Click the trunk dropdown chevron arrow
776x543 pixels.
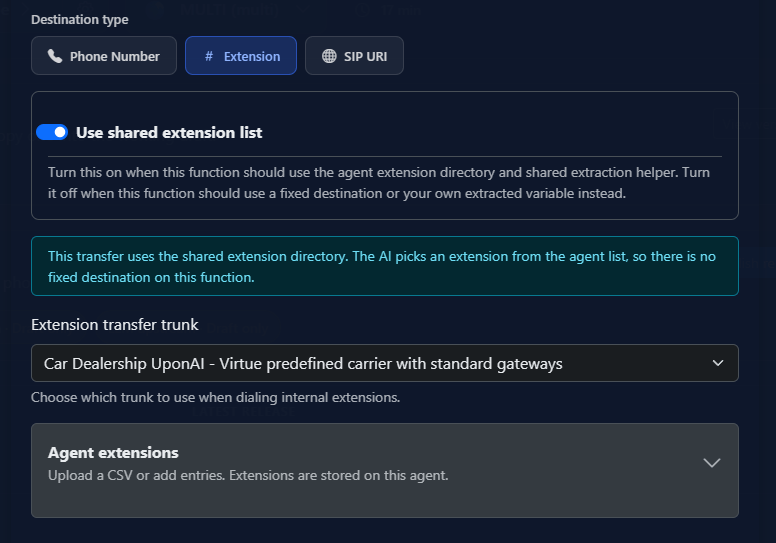coord(718,363)
